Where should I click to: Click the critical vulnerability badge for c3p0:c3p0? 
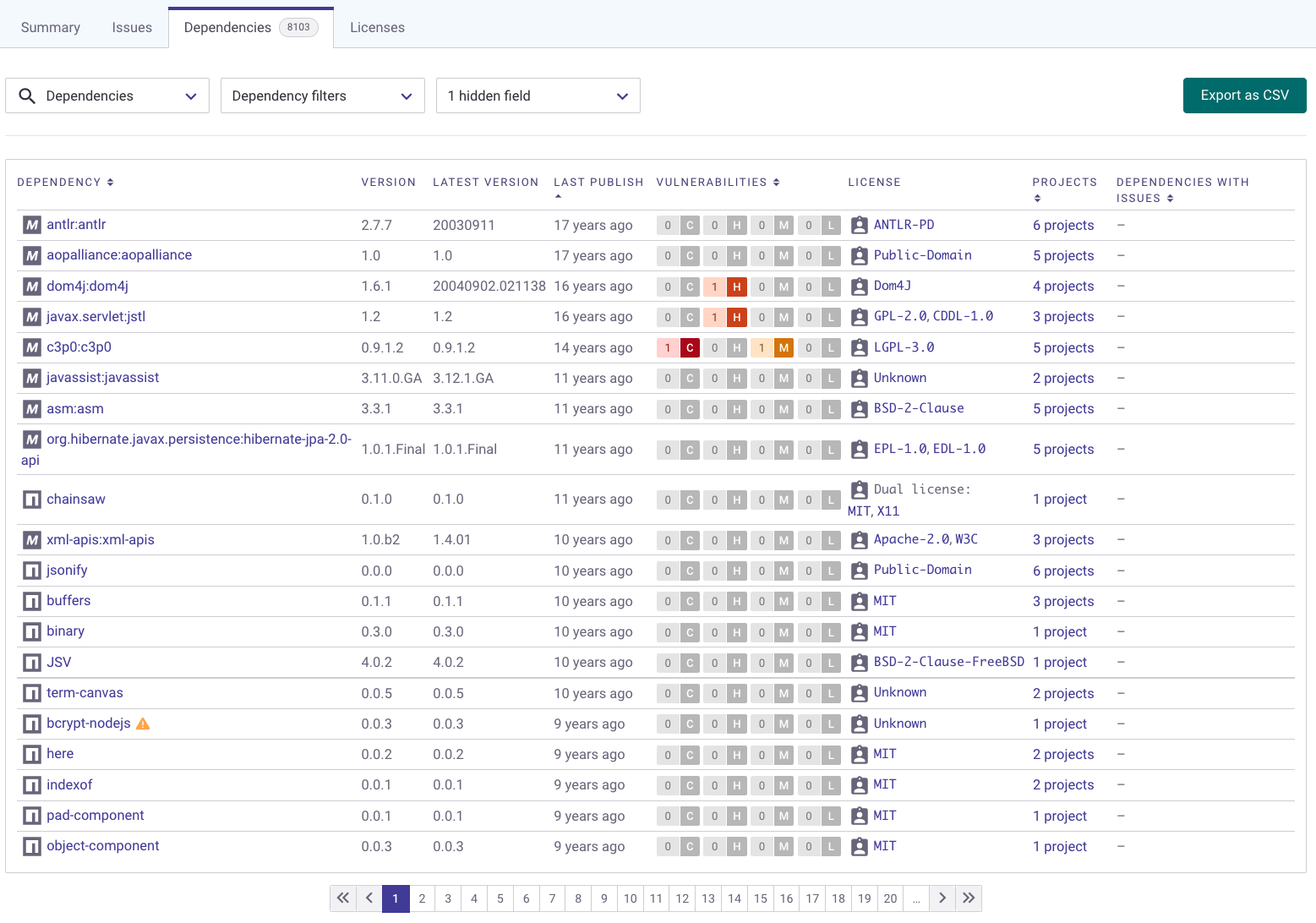[679, 347]
